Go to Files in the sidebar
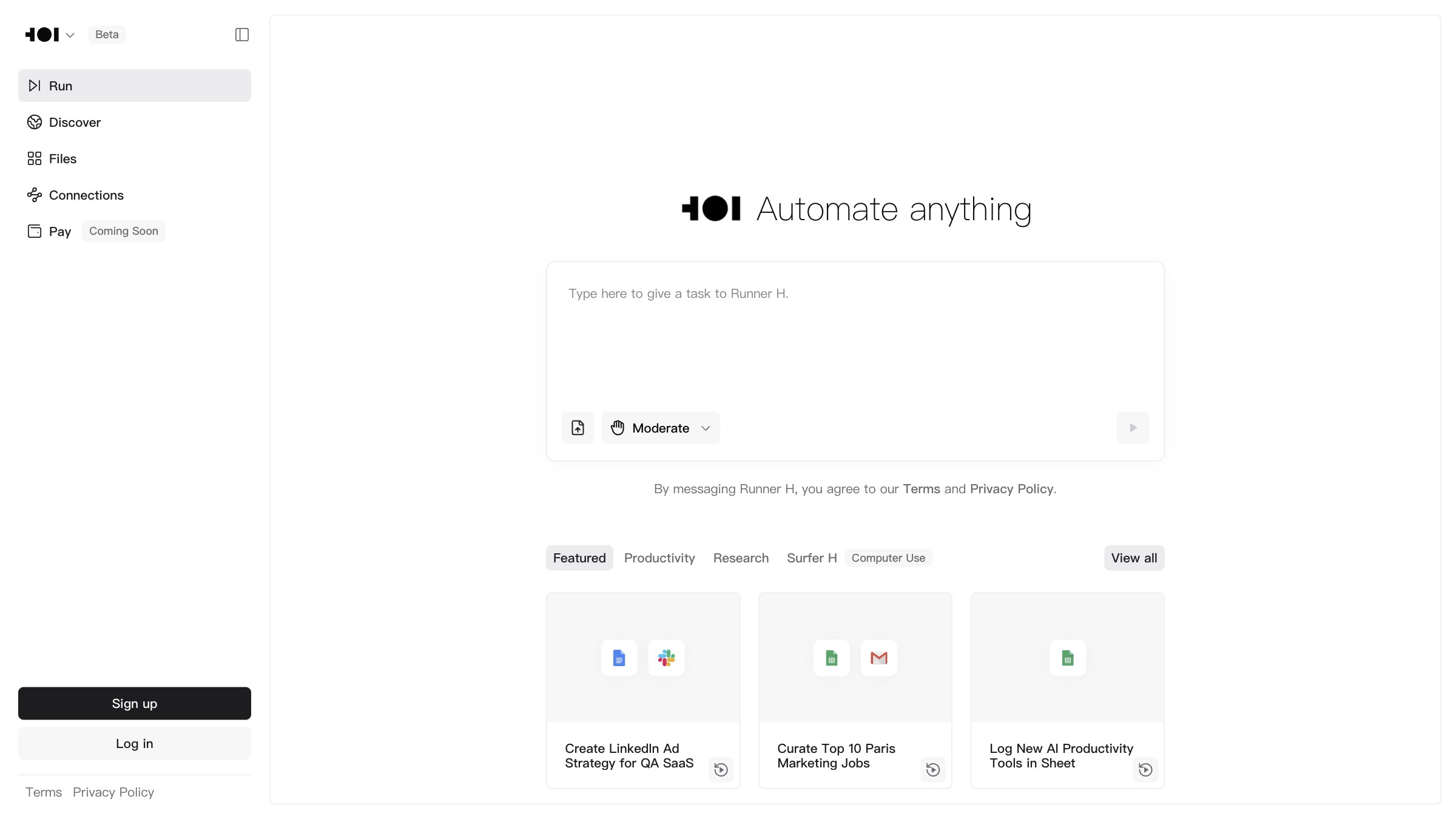Image resolution: width=1456 pixels, height=819 pixels. [62, 159]
